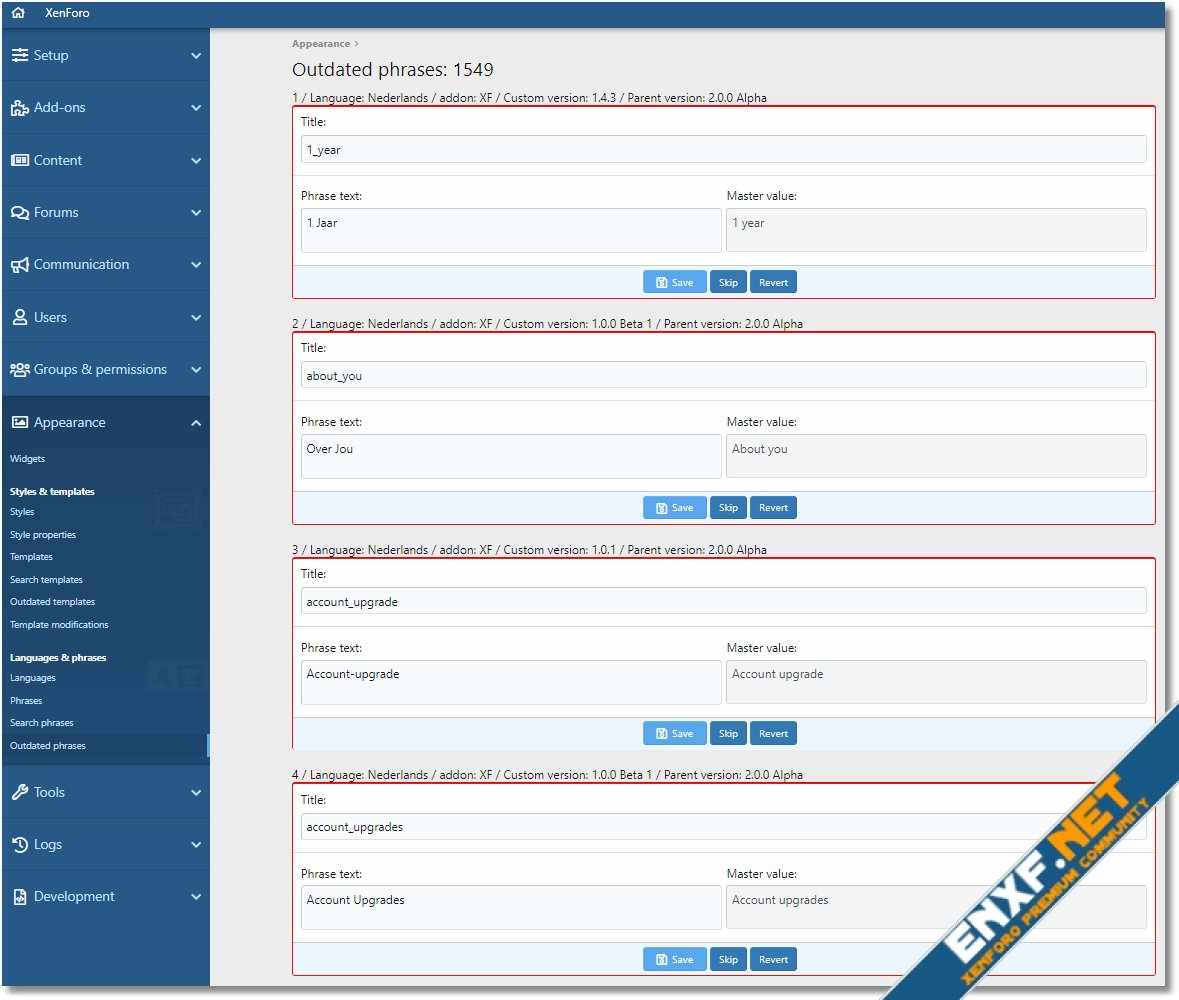The width and height of the screenshot is (1179, 1000).
Task: Click the Phrase text field containing 'Over Jou'
Action: pos(510,456)
